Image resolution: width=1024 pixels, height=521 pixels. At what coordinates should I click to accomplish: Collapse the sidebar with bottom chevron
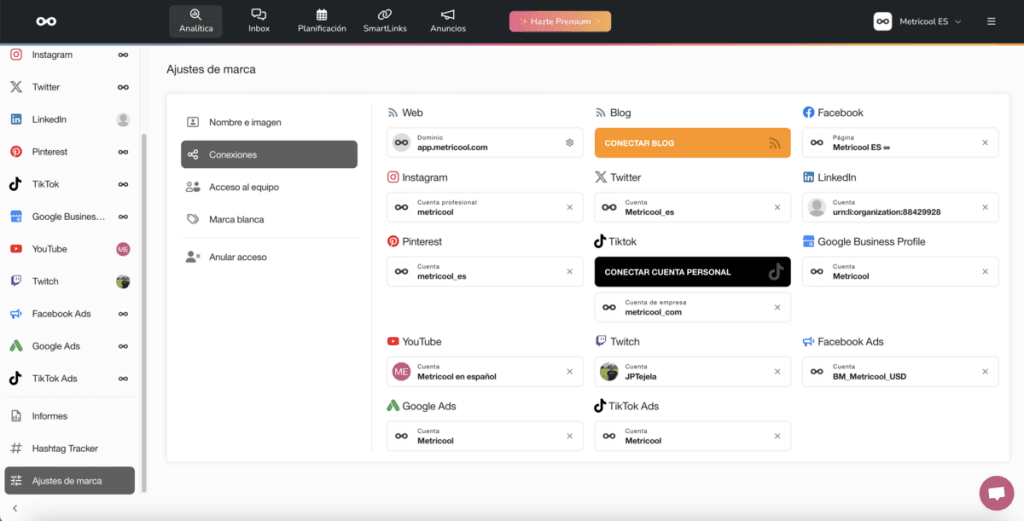click(15, 508)
